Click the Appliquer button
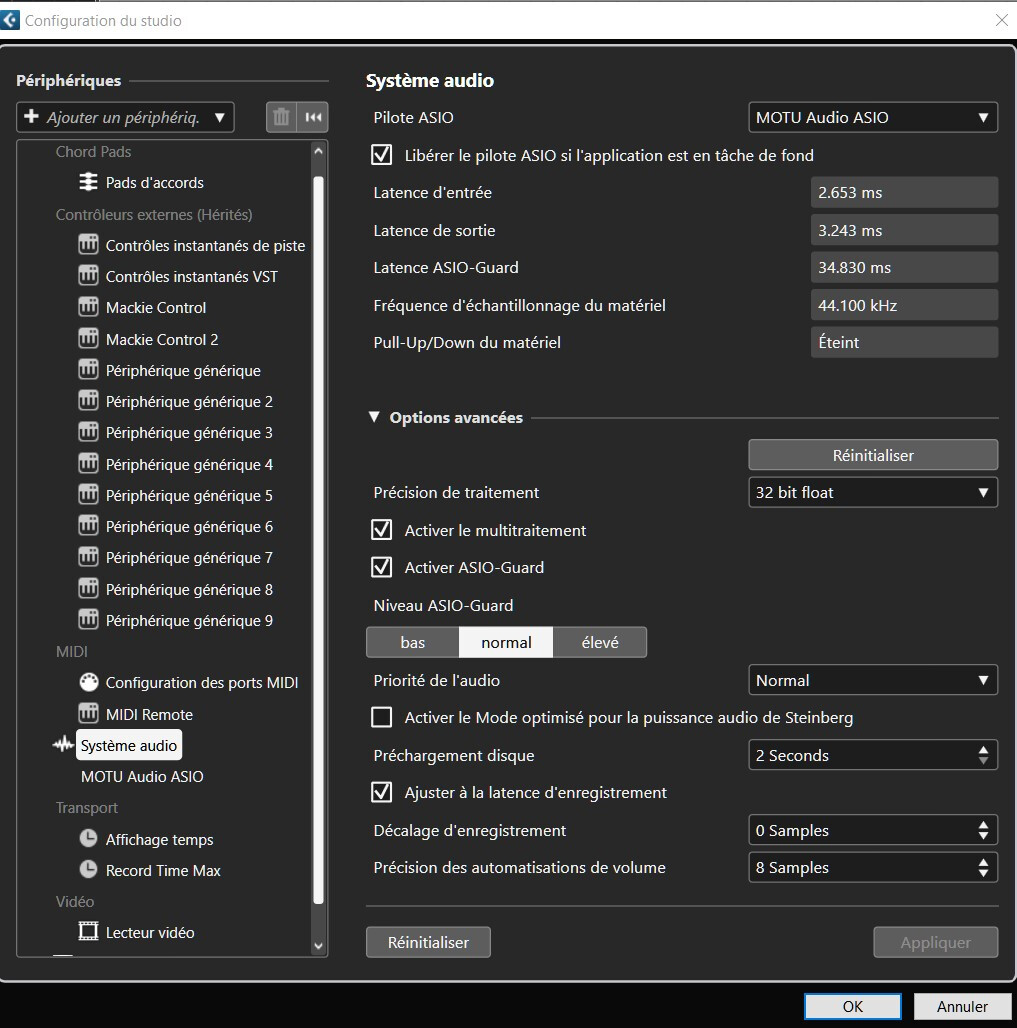Screen dimensions: 1017x1028 (936, 942)
